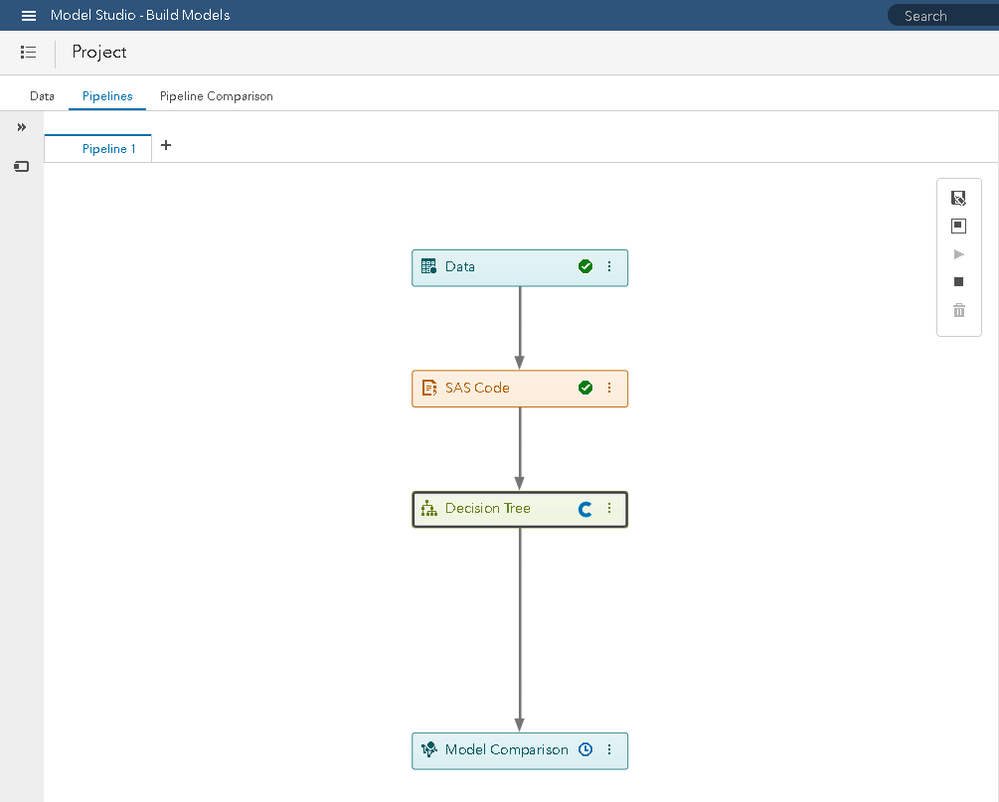Click the top icon in canvas toolbar
The height and width of the screenshot is (802, 999).
pyautogui.click(x=959, y=198)
